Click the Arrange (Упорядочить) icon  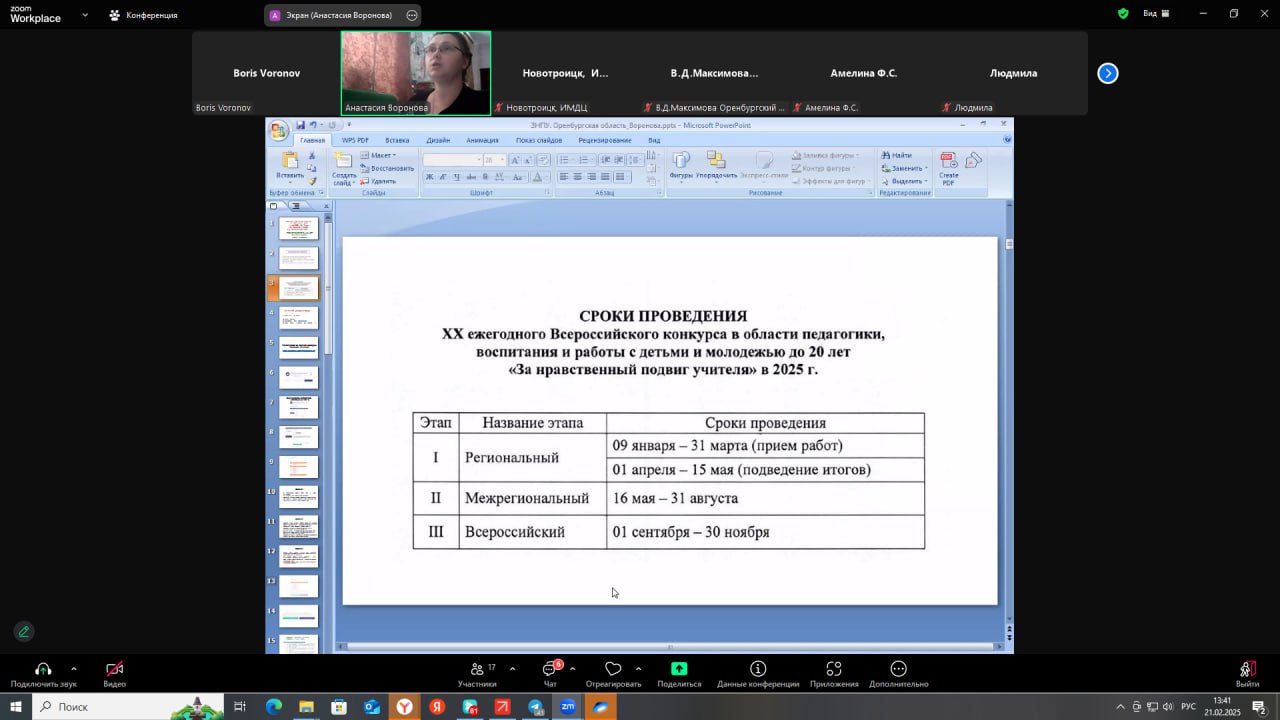coord(716,161)
